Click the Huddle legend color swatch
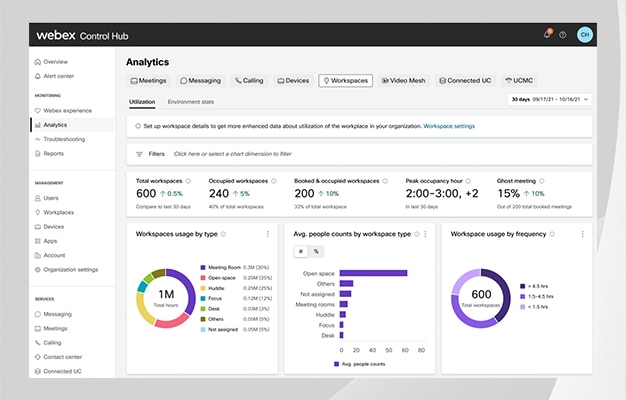The width and height of the screenshot is (626, 400). (203, 288)
